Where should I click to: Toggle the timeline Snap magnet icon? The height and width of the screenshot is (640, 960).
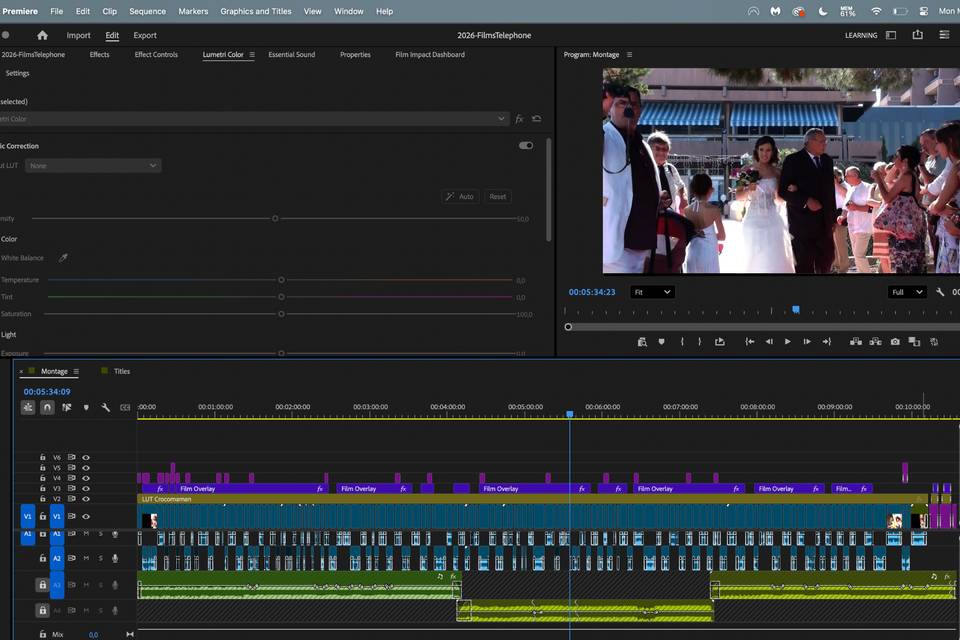click(x=47, y=407)
